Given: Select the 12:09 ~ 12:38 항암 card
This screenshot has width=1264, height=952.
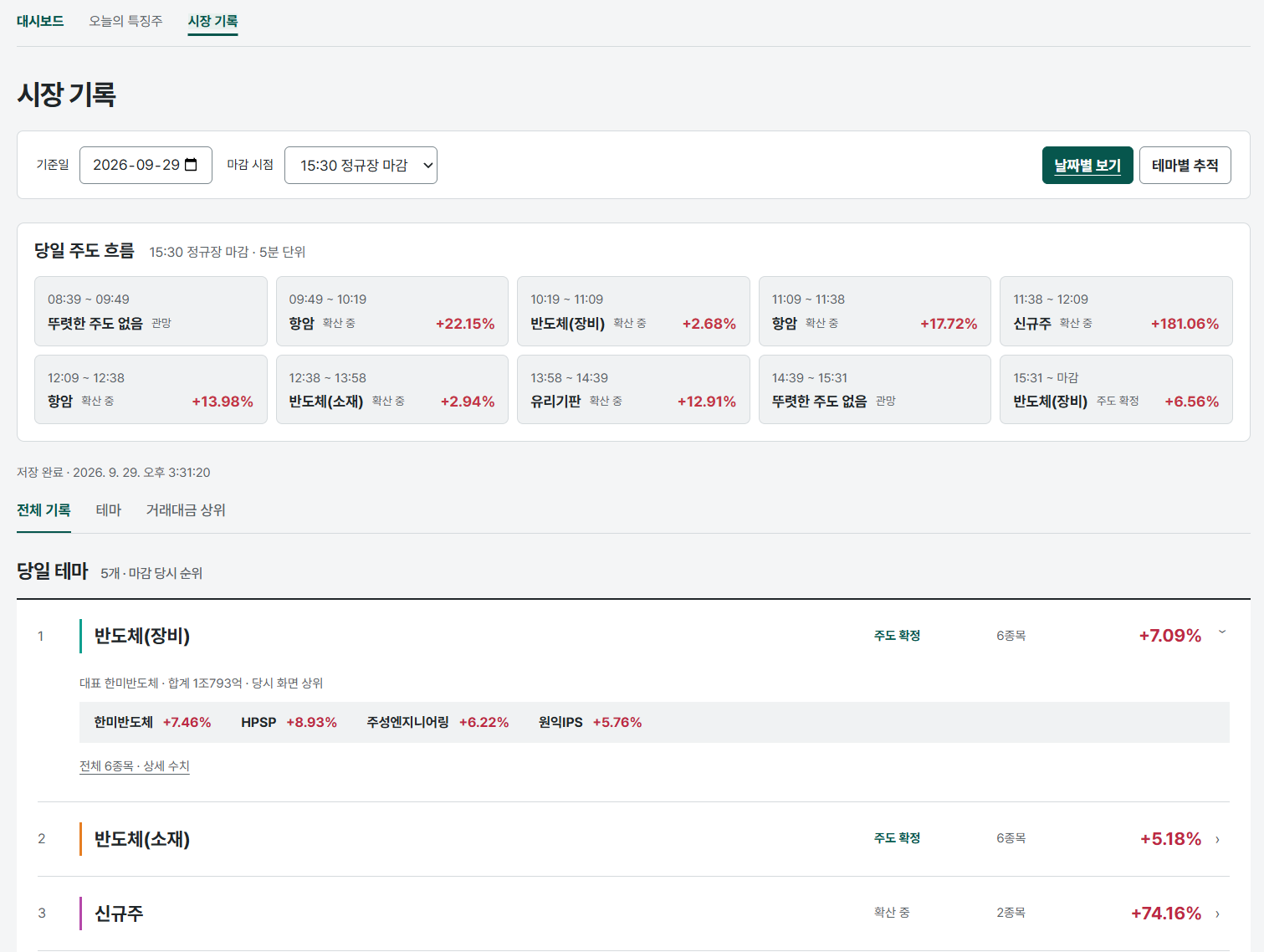Looking at the screenshot, I should pyautogui.click(x=151, y=390).
